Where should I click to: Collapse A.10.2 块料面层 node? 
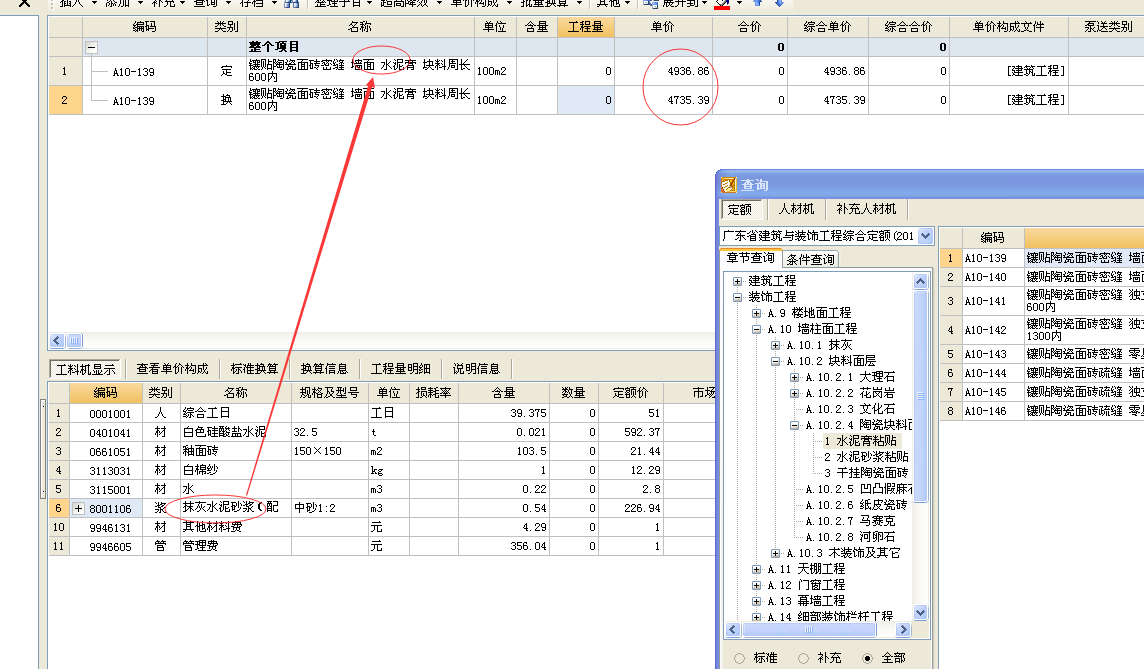(x=776, y=361)
